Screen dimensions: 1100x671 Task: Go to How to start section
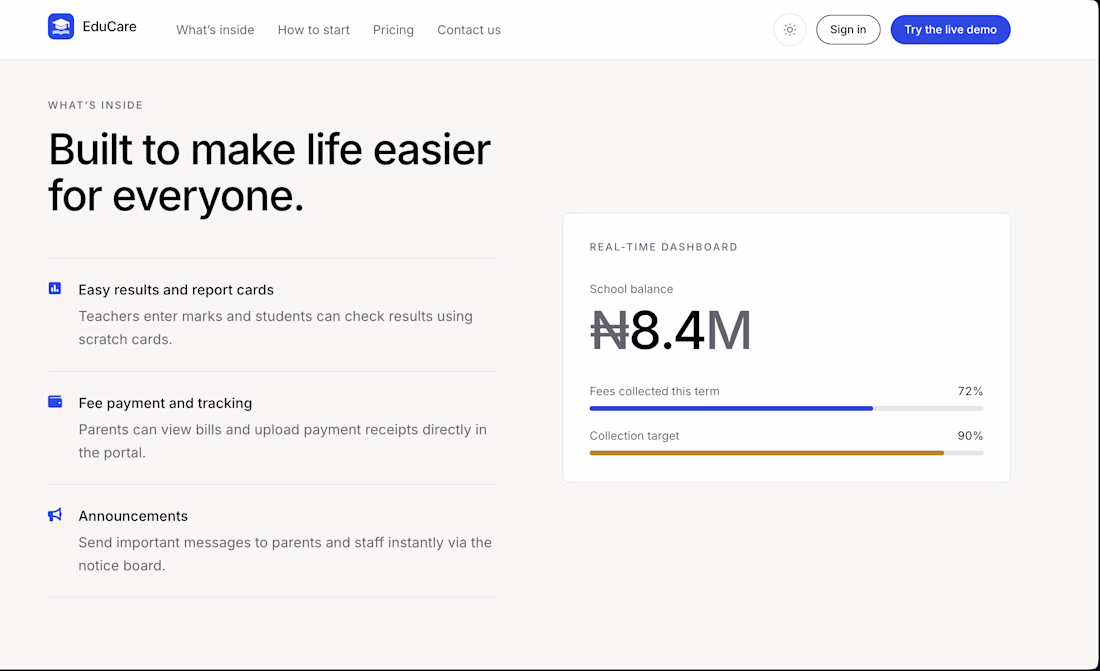[x=314, y=29]
